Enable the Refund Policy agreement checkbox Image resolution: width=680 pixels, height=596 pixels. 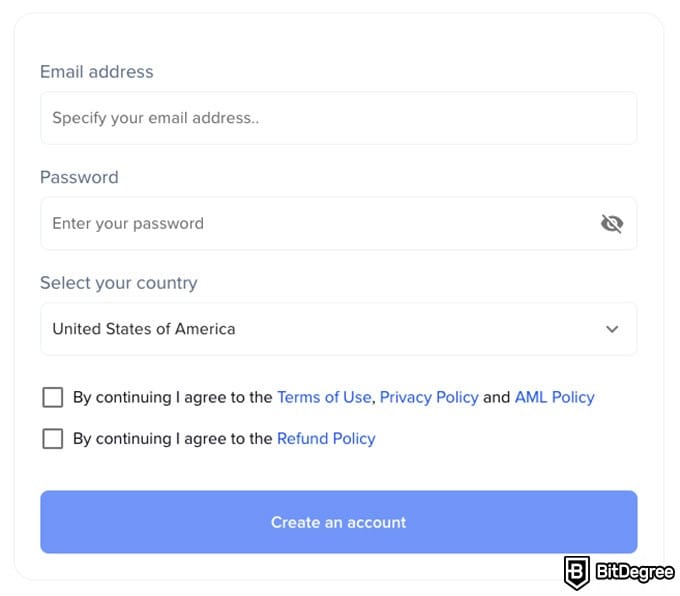pos(53,439)
